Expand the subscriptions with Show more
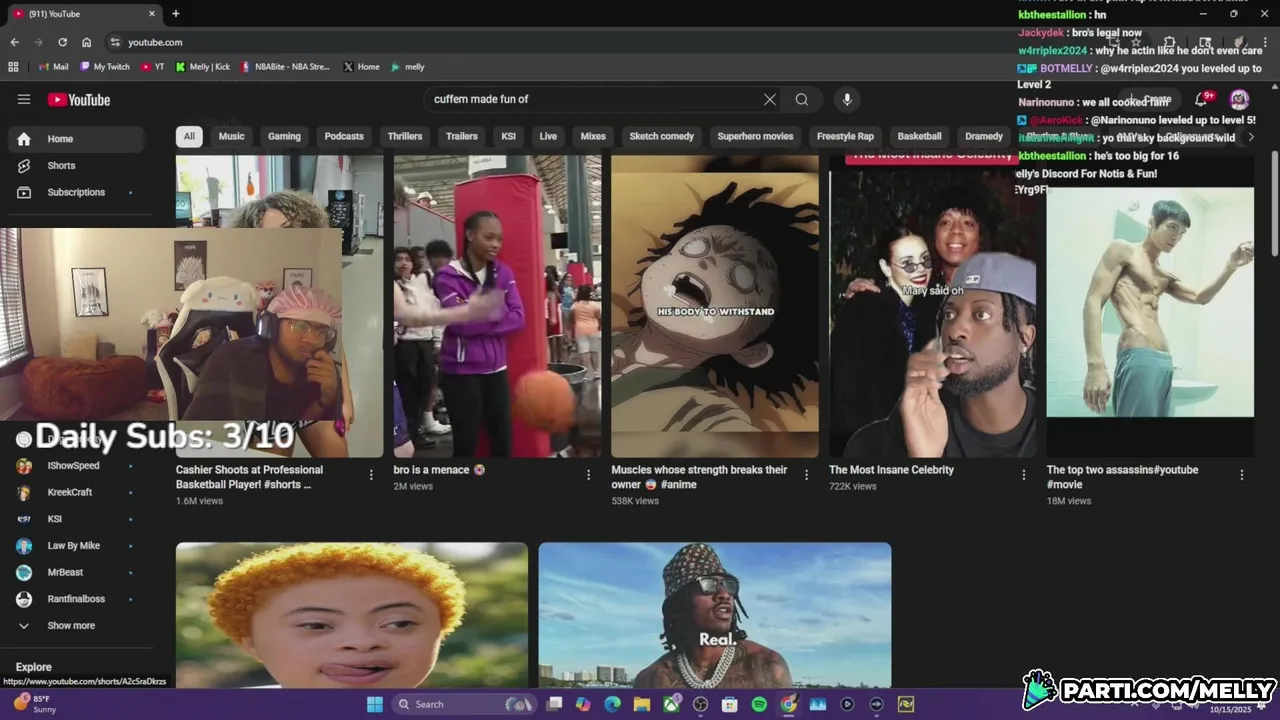 click(x=76, y=625)
